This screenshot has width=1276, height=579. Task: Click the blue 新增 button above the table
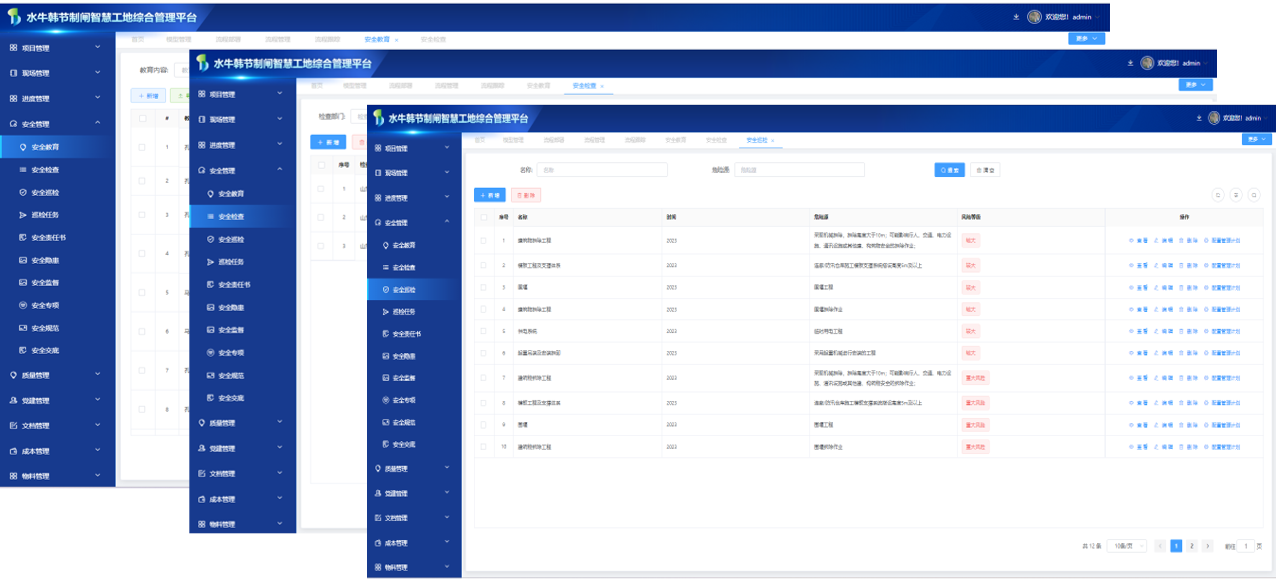490,195
